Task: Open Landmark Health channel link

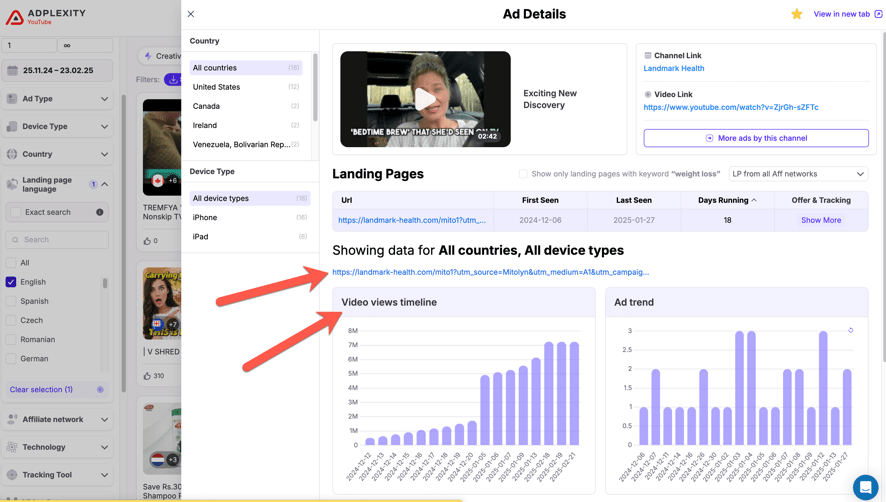Action: coord(674,68)
